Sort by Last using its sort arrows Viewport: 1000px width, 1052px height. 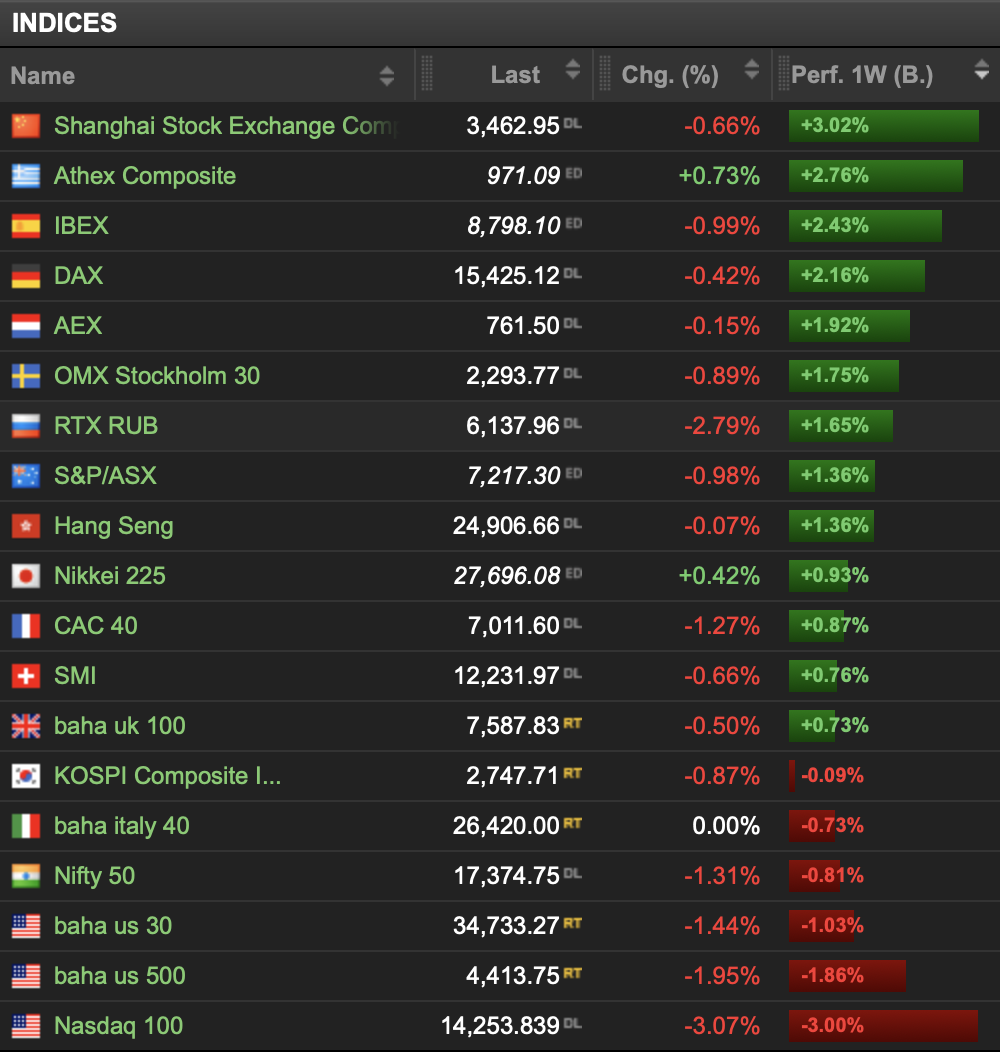coord(572,69)
